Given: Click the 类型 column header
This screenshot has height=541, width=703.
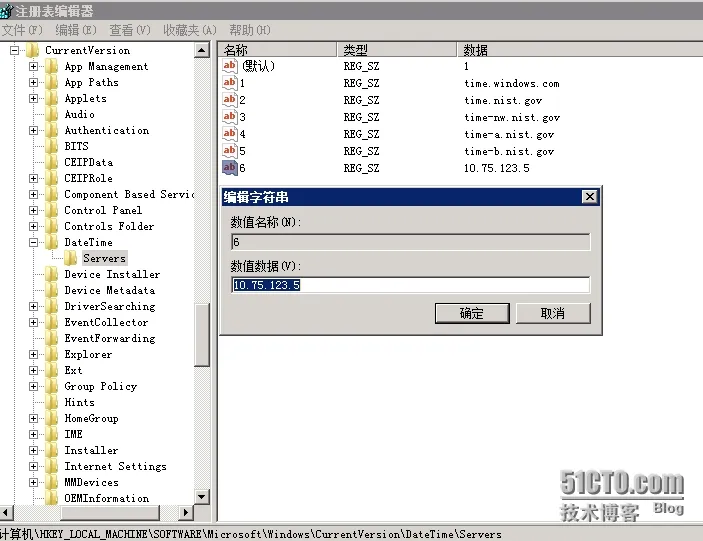Looking at the screenshot, I should (x=397, y=49).
